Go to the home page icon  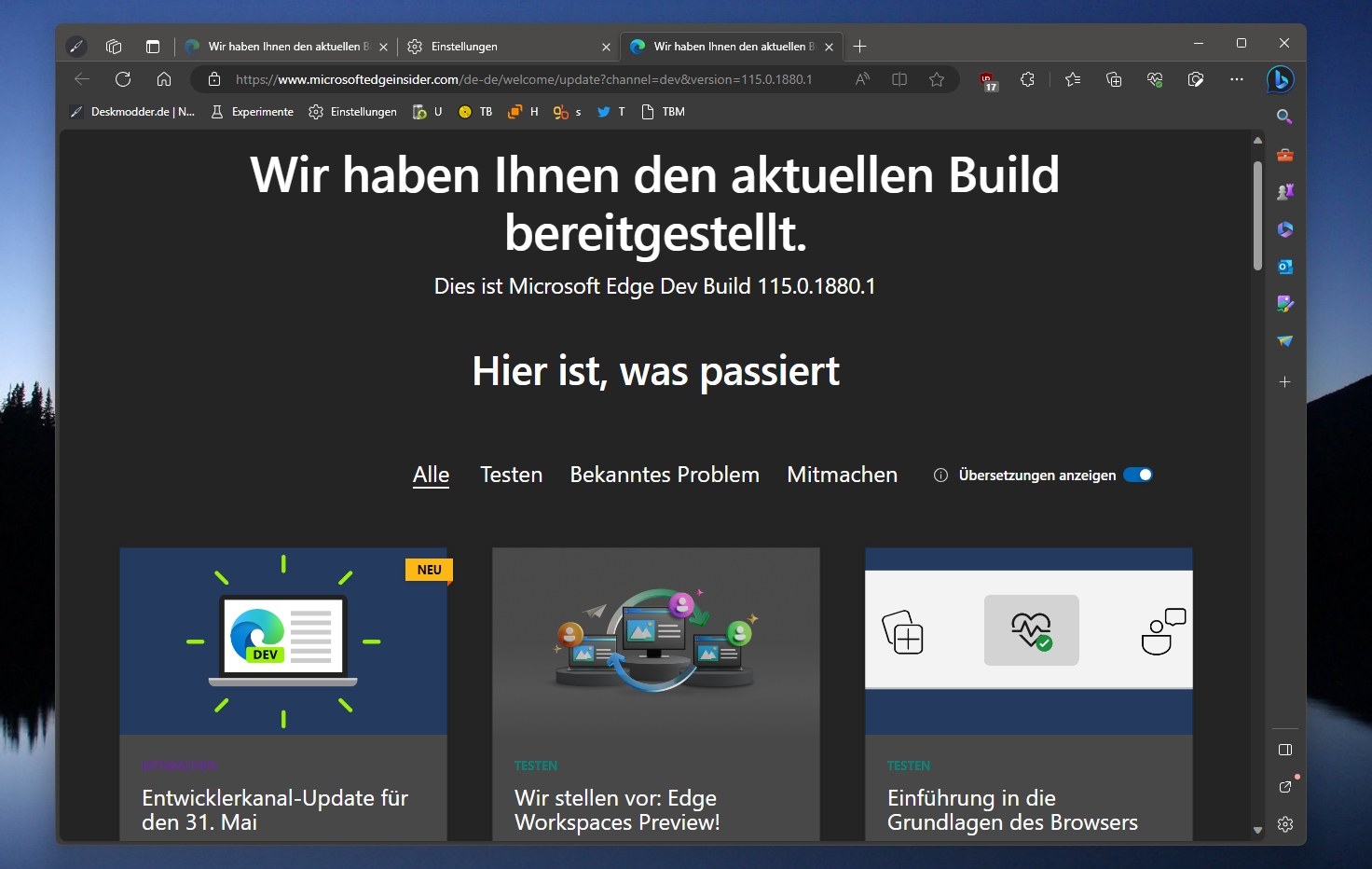tap(164, 79)
